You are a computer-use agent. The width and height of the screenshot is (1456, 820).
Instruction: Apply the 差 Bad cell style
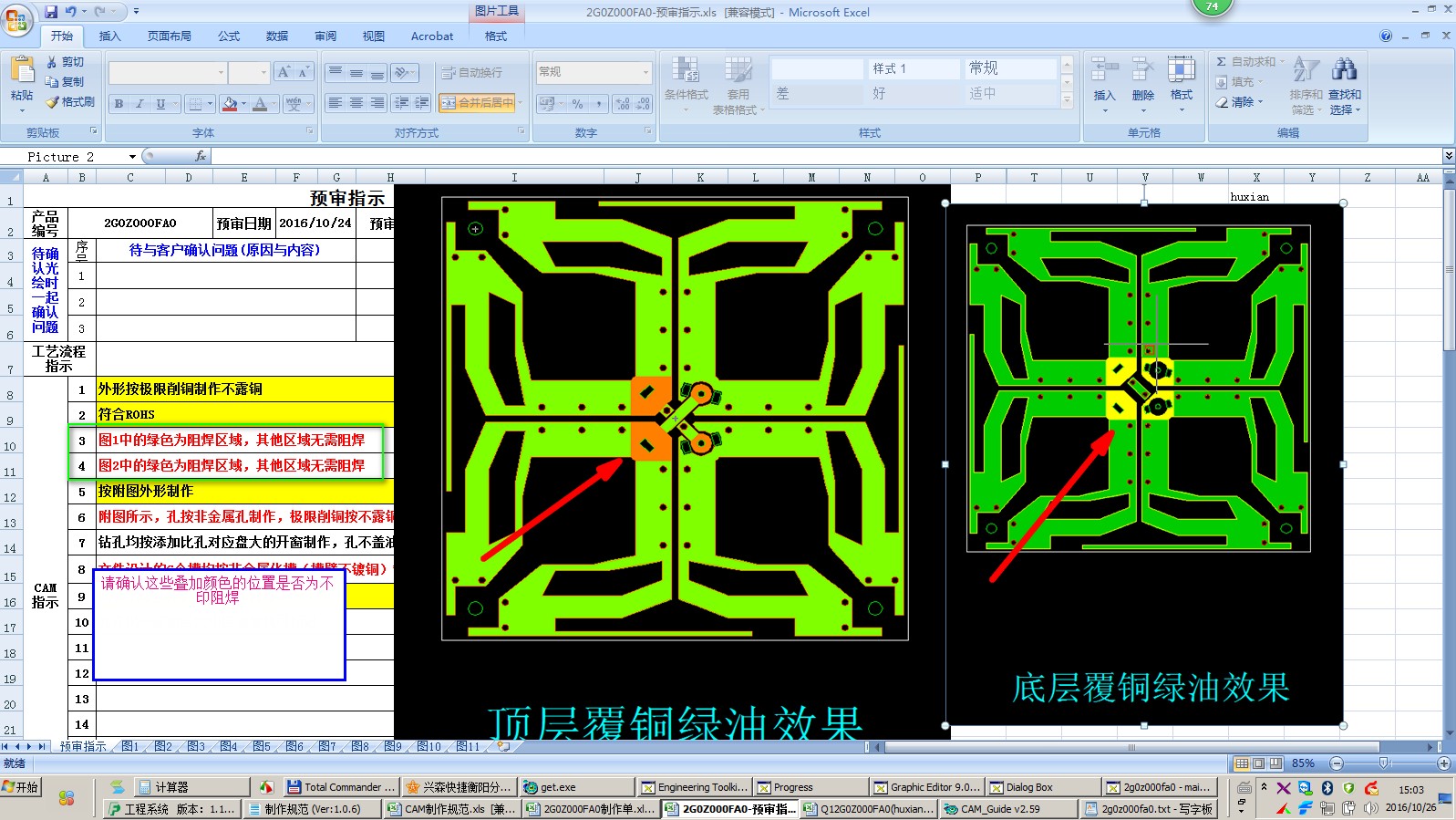pos(817,93)
